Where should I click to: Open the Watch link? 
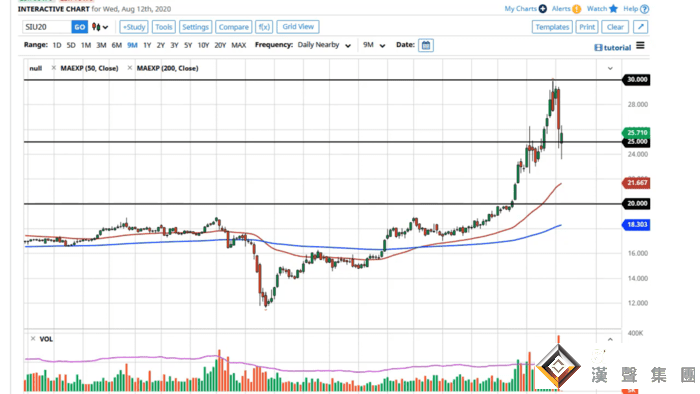pos(597,8)
